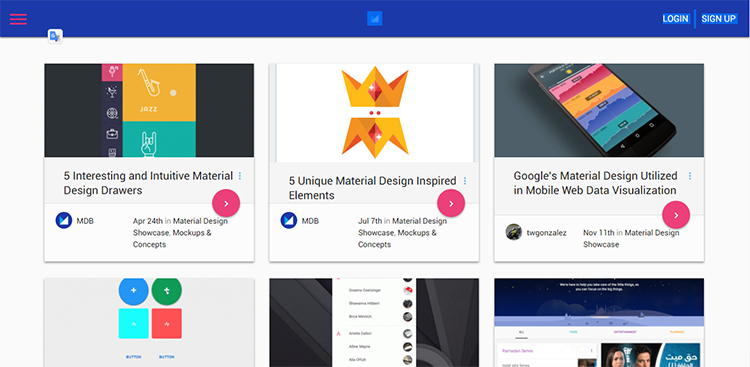Screen dimensions: 750x367
Task: Open the '5 Unique Material Design Inspired Elements' title
Action: [373, 188]
